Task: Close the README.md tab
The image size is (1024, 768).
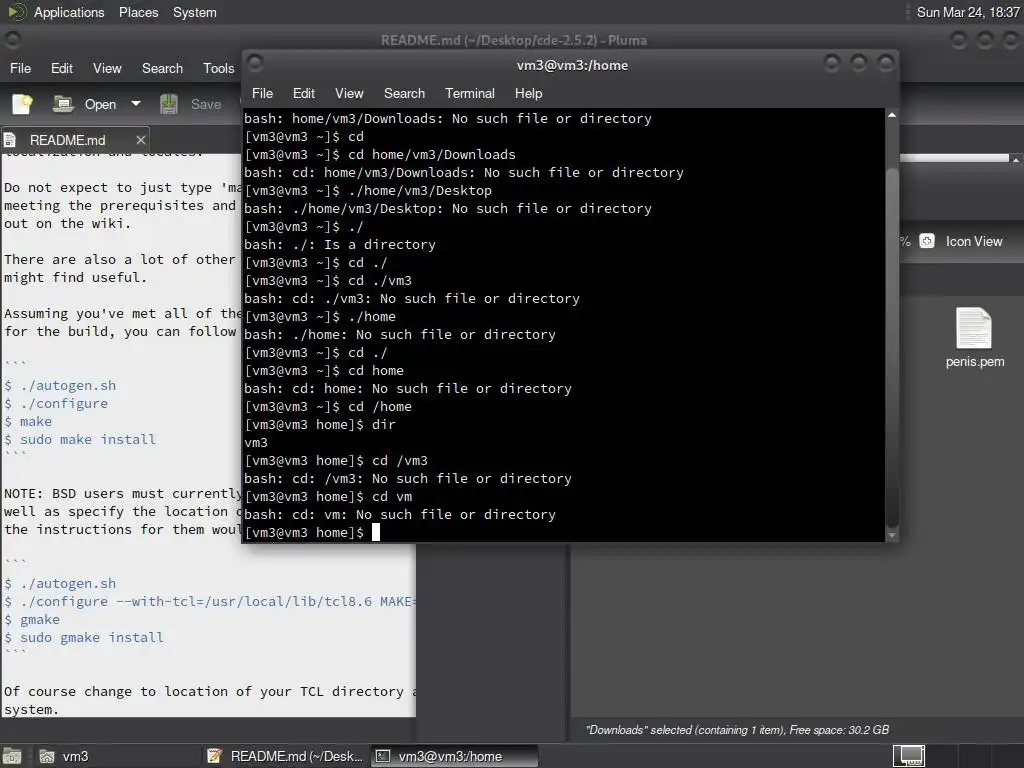Action: pyautogui.click(x=140, y=140)
